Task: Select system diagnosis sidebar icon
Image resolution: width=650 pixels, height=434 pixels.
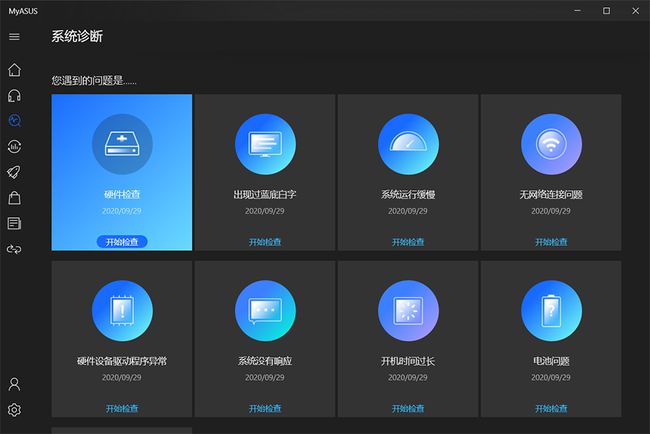Action: (x=15, y=121)
